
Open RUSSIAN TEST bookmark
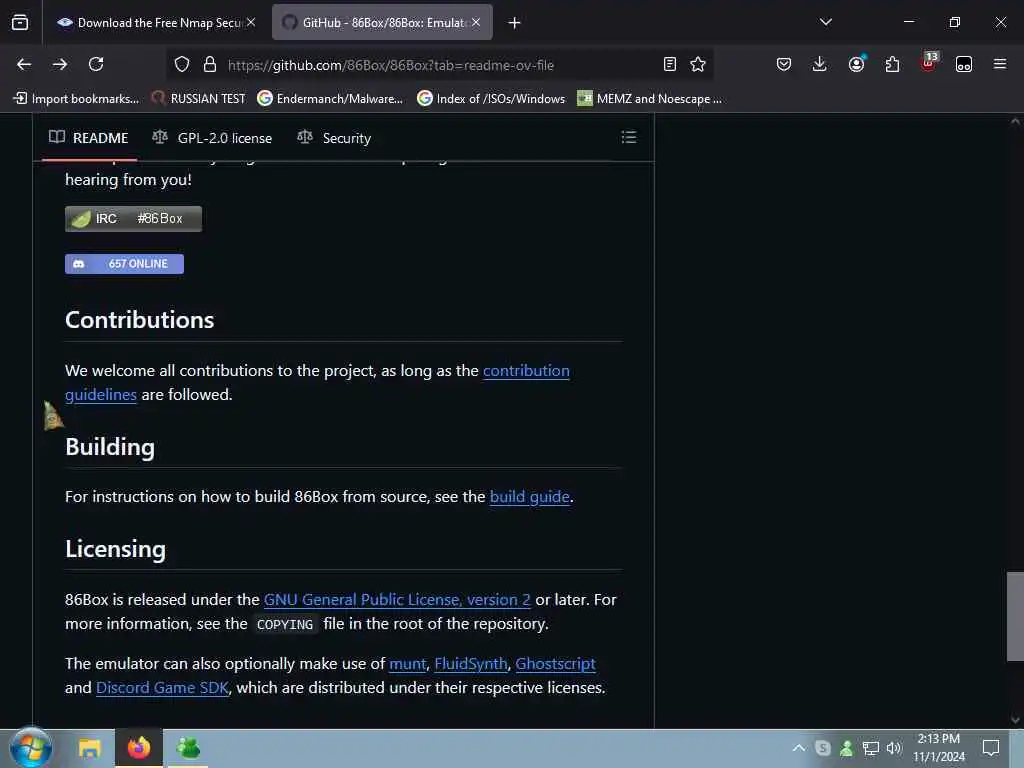click(199, 99)
